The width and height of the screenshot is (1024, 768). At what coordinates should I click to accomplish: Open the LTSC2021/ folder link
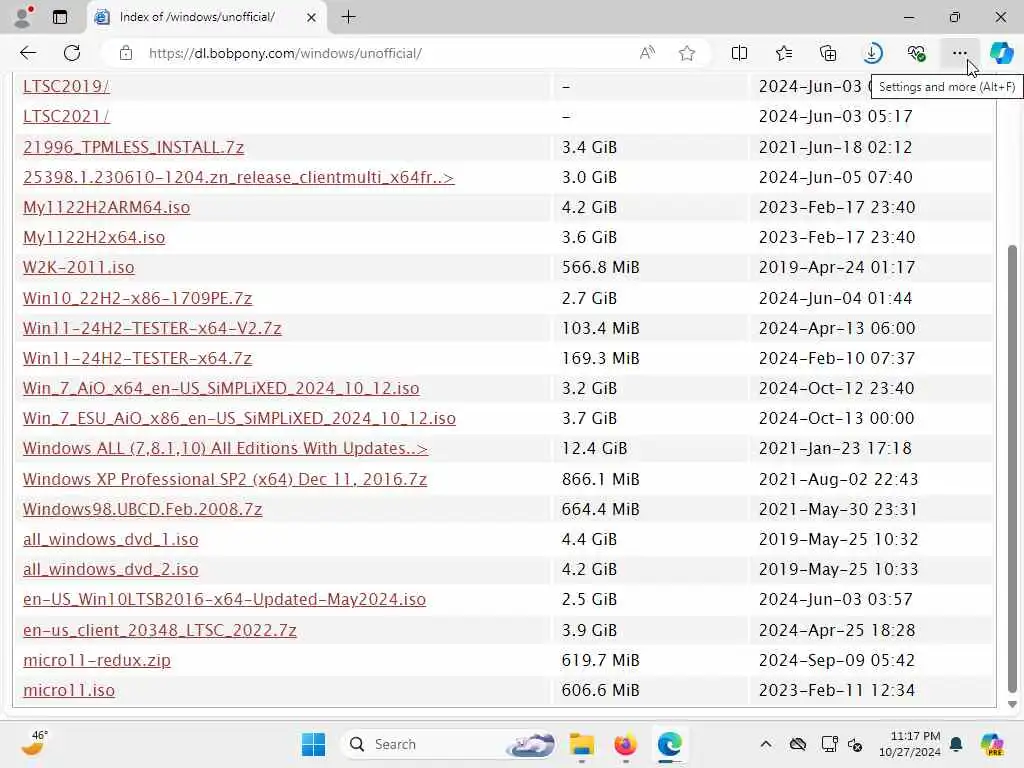point(66,116)
